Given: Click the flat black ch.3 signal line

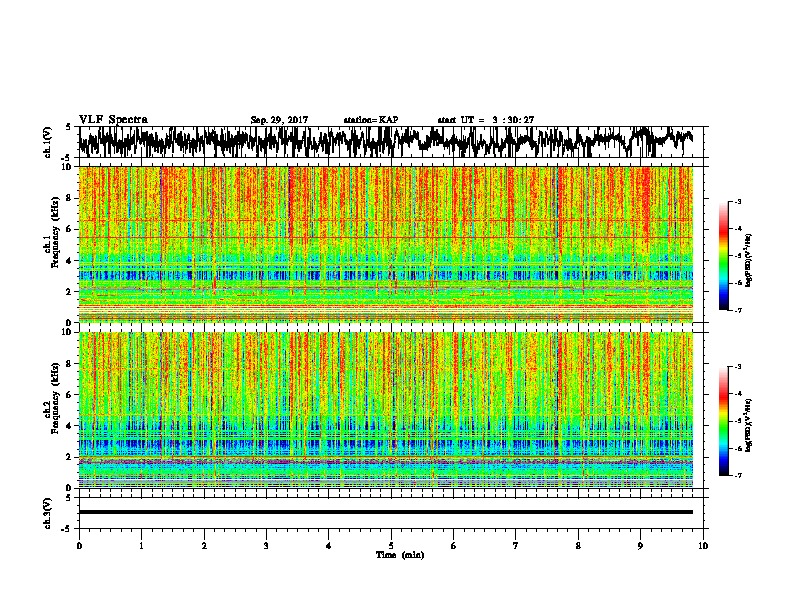Looking at the screenshot, I should click(x=386, y=512).
